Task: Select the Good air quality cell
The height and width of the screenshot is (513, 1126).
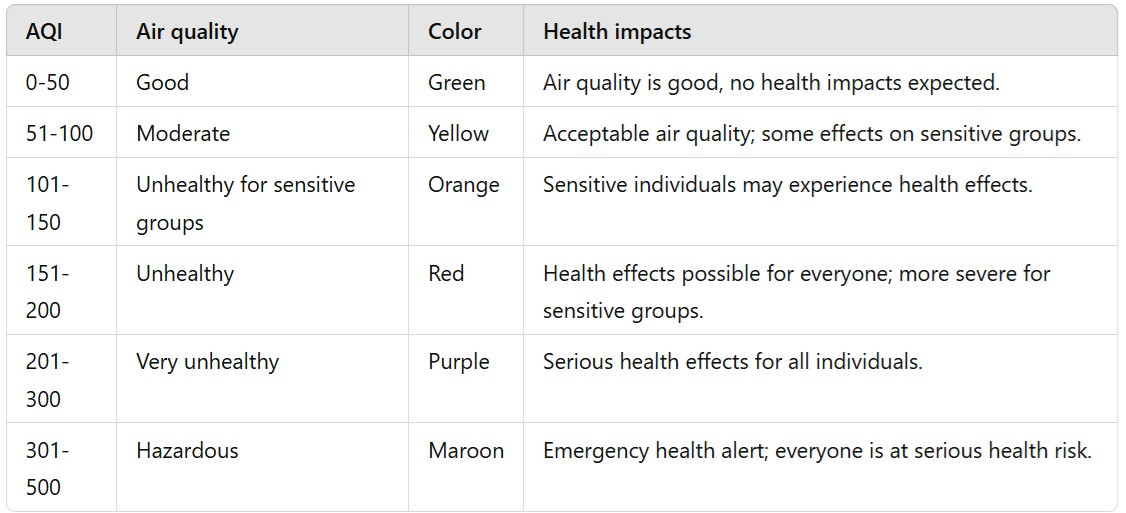Action: point(162,82)
